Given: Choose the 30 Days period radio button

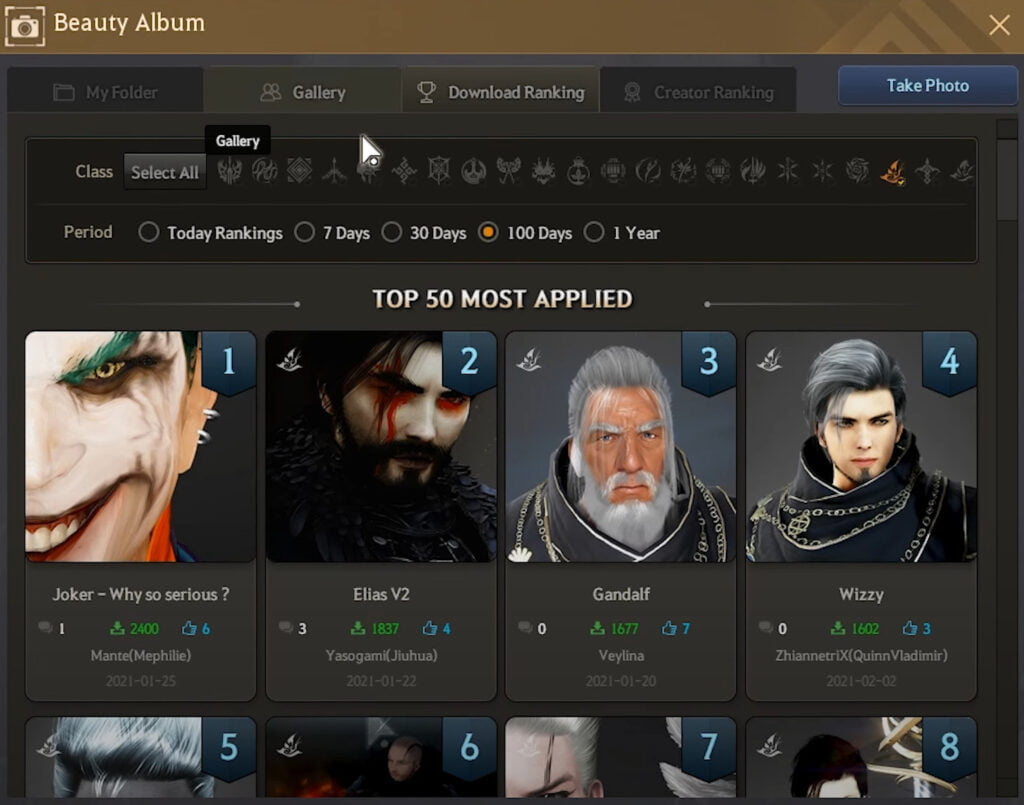Looking at the screenshot, I should tap(391, 232).
